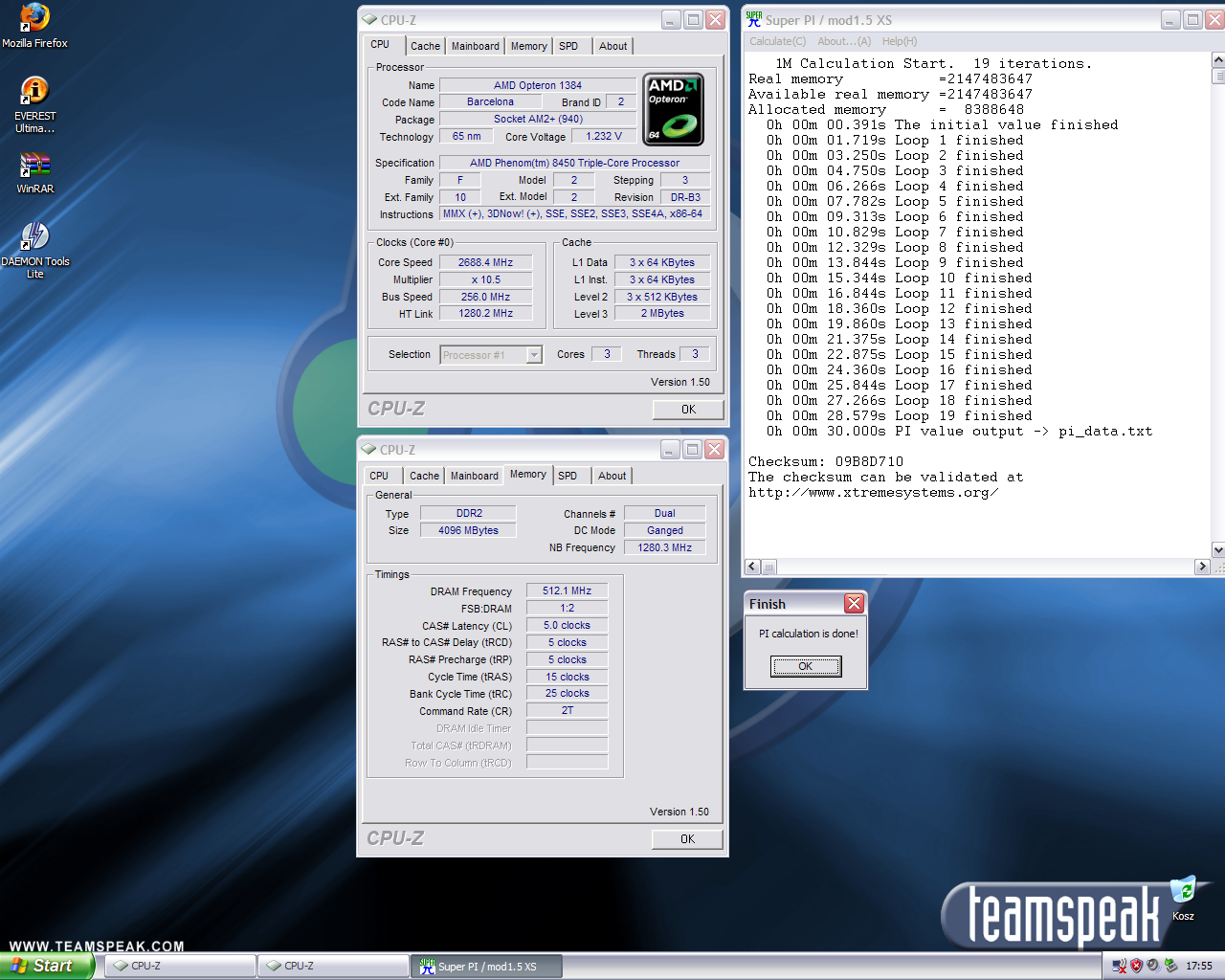Open the About tab in the CPU-Z window showing Processor info
Image resolution: width=1225 pixels, height=980 pixels.
click(x=613, y=46)
